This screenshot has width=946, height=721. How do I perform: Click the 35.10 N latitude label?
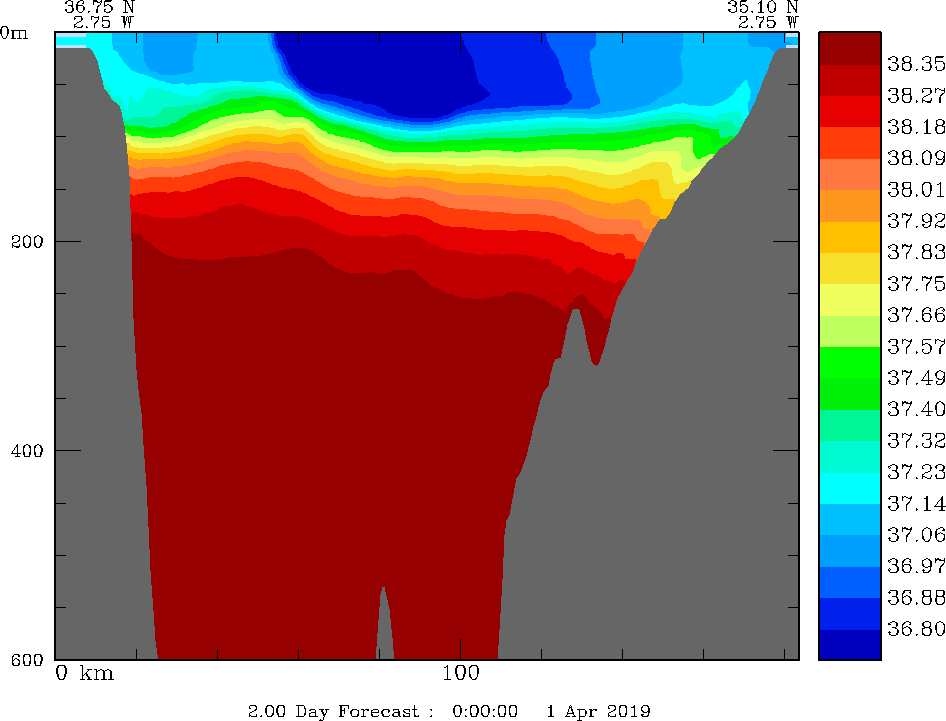click(762, 6)
